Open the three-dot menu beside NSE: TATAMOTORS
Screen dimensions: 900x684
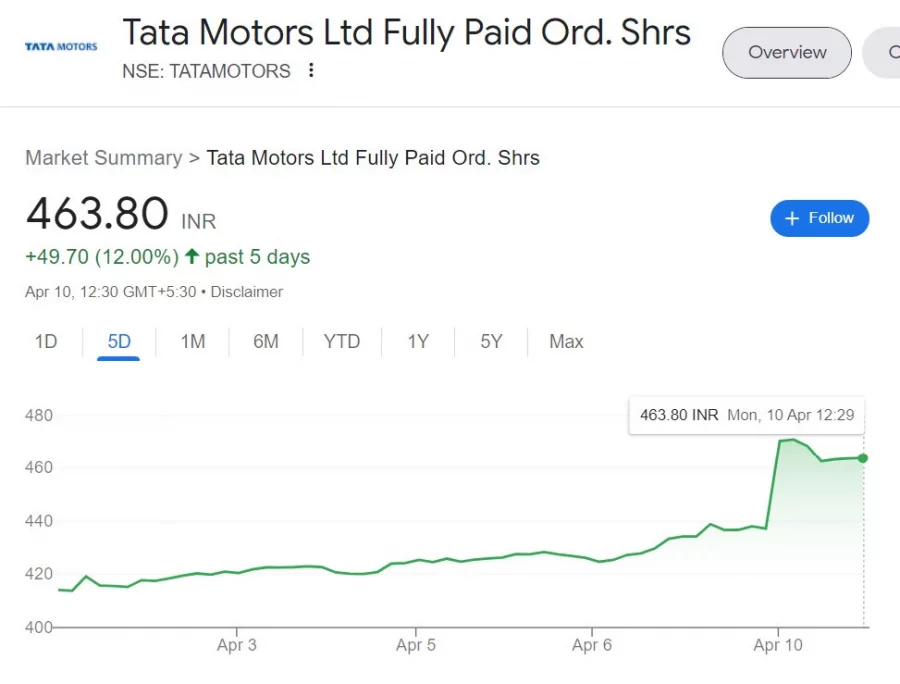point(311,71)
